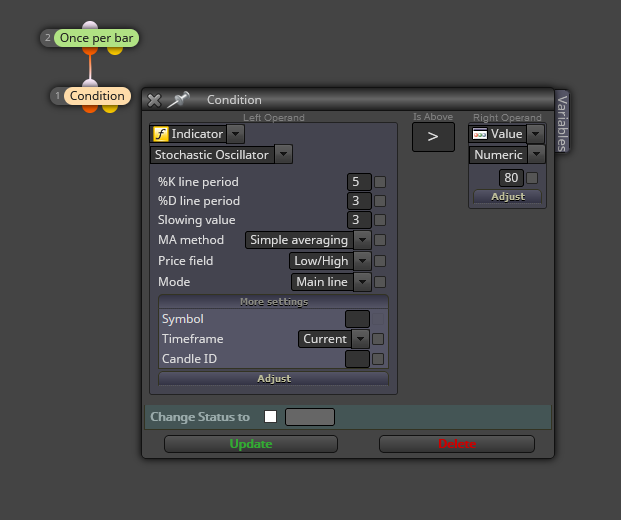Select the Once per bar block
The image size is (621, 520).
click(x=96, y=38)
